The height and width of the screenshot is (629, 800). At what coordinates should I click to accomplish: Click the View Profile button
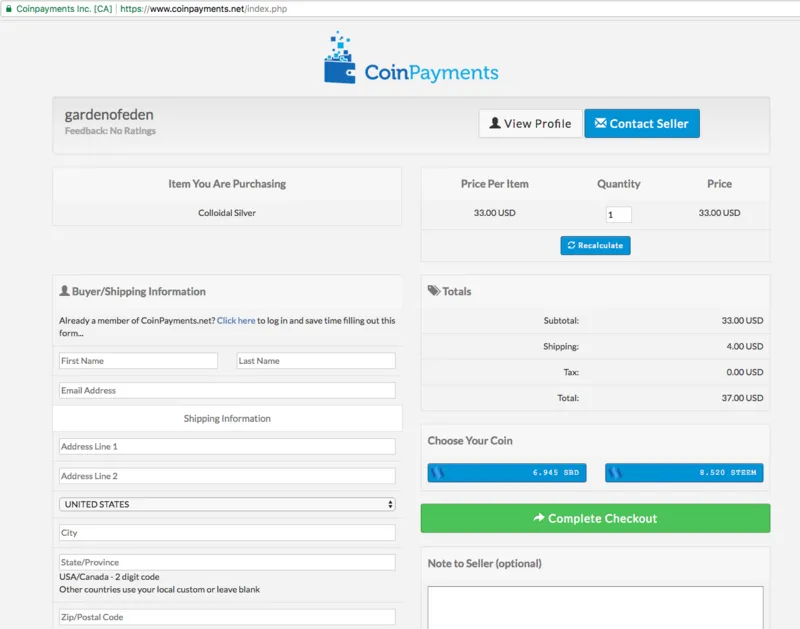pos(530,123)
